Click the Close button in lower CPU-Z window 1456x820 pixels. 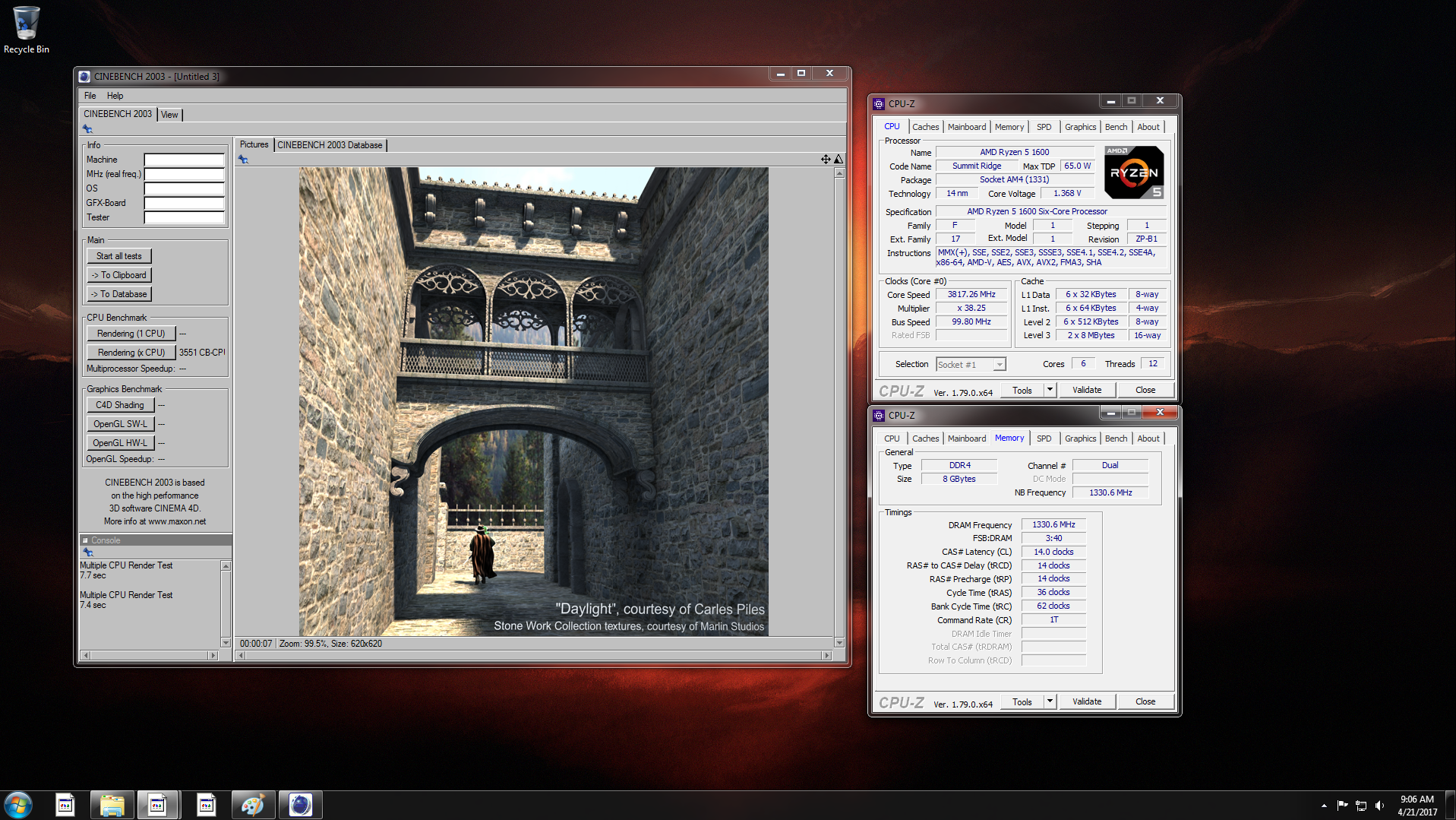[x=1145, y=702]
